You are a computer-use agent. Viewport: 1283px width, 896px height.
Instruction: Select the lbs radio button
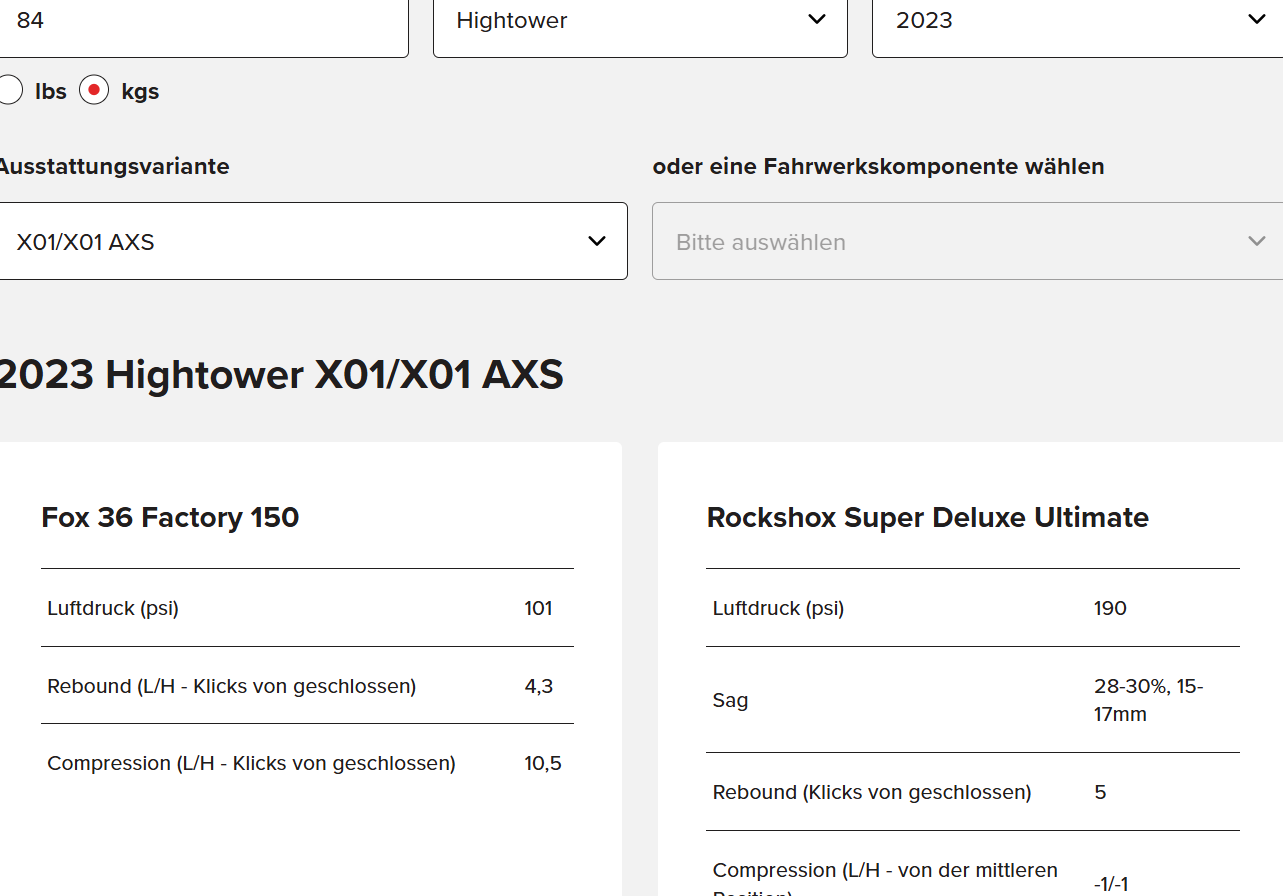[9, 91]
